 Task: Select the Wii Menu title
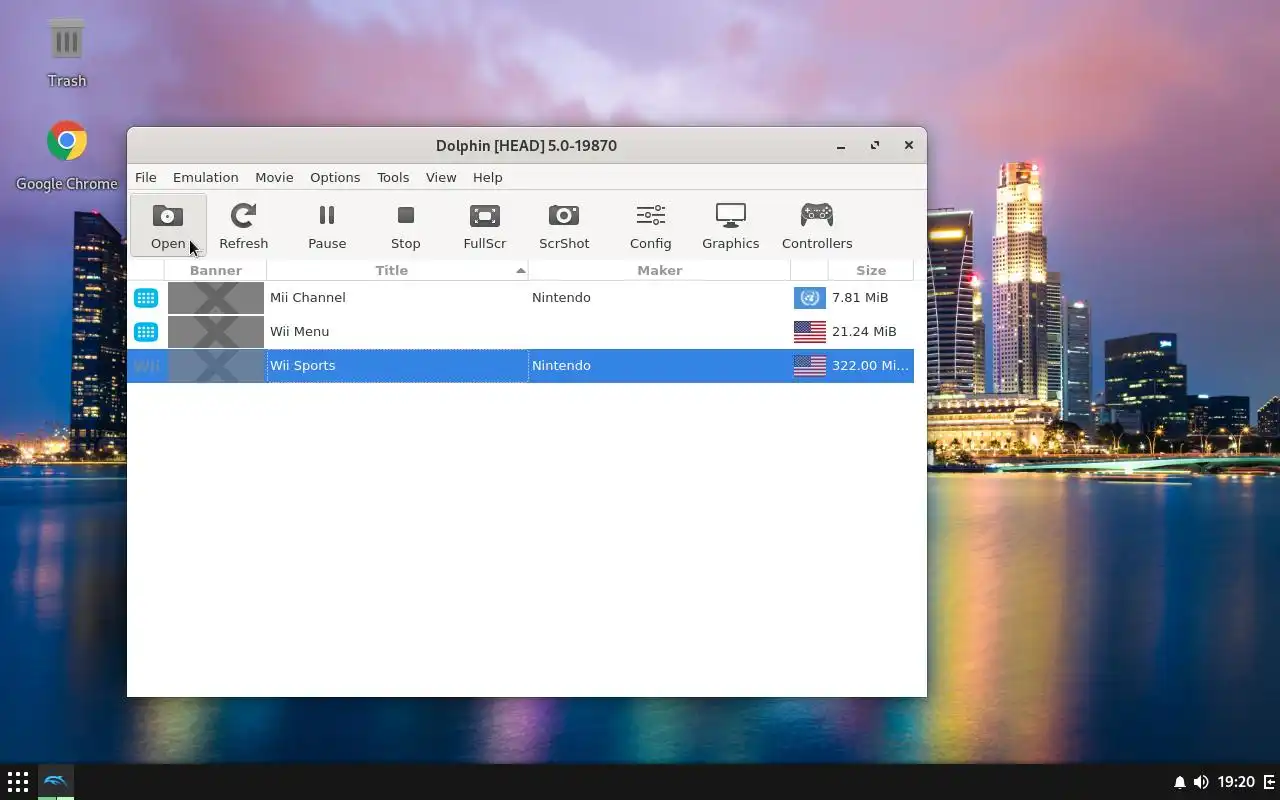click(x=299, y=332)
